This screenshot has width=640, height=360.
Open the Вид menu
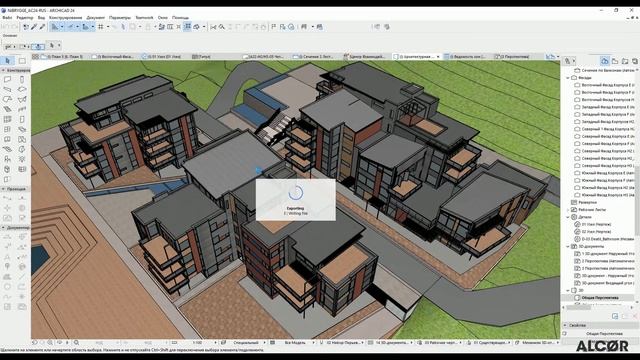pos(41,18)
